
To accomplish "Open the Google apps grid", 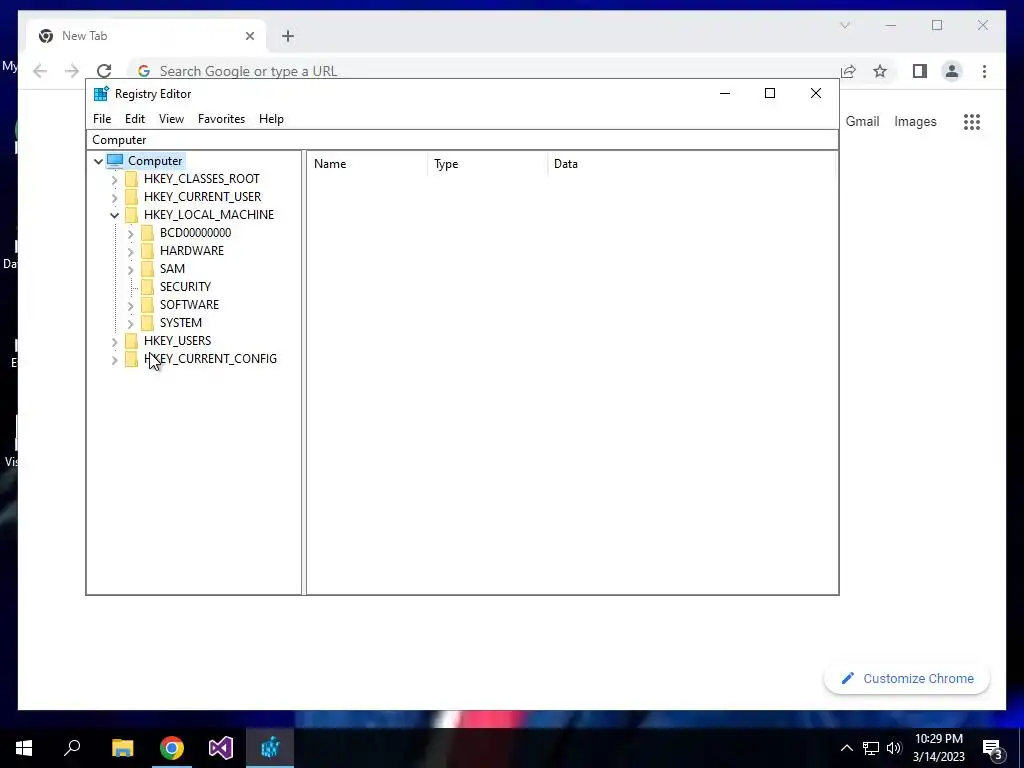I will (x=972, y=121).
